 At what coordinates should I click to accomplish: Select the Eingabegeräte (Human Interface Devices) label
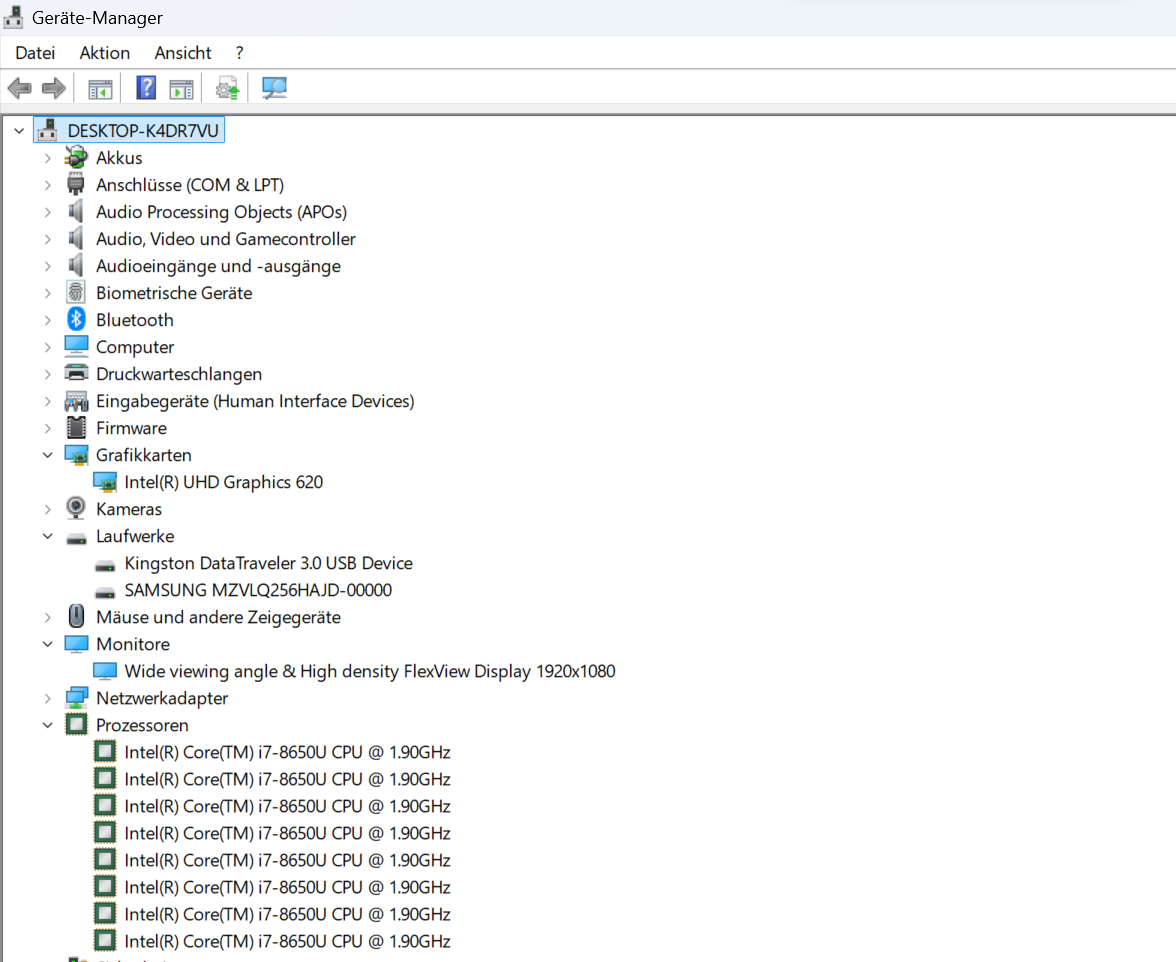[255, 400]
